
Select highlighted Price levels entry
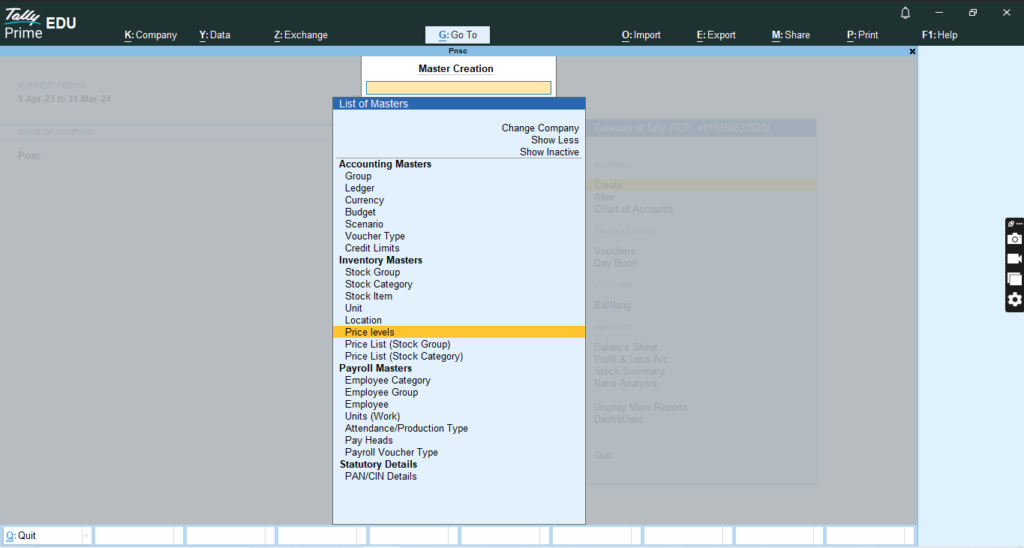(x=458, y=332)
